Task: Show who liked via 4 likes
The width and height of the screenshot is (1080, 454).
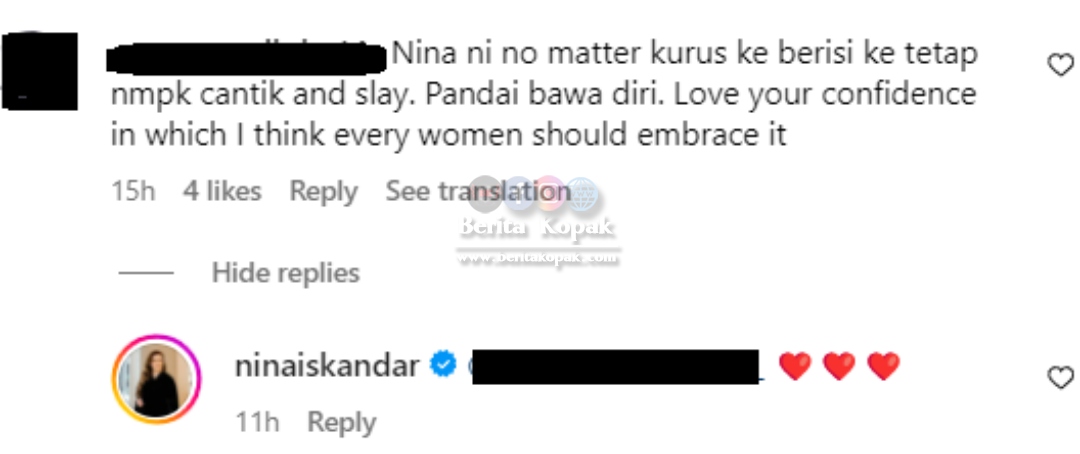Action: tap(222, 191)
